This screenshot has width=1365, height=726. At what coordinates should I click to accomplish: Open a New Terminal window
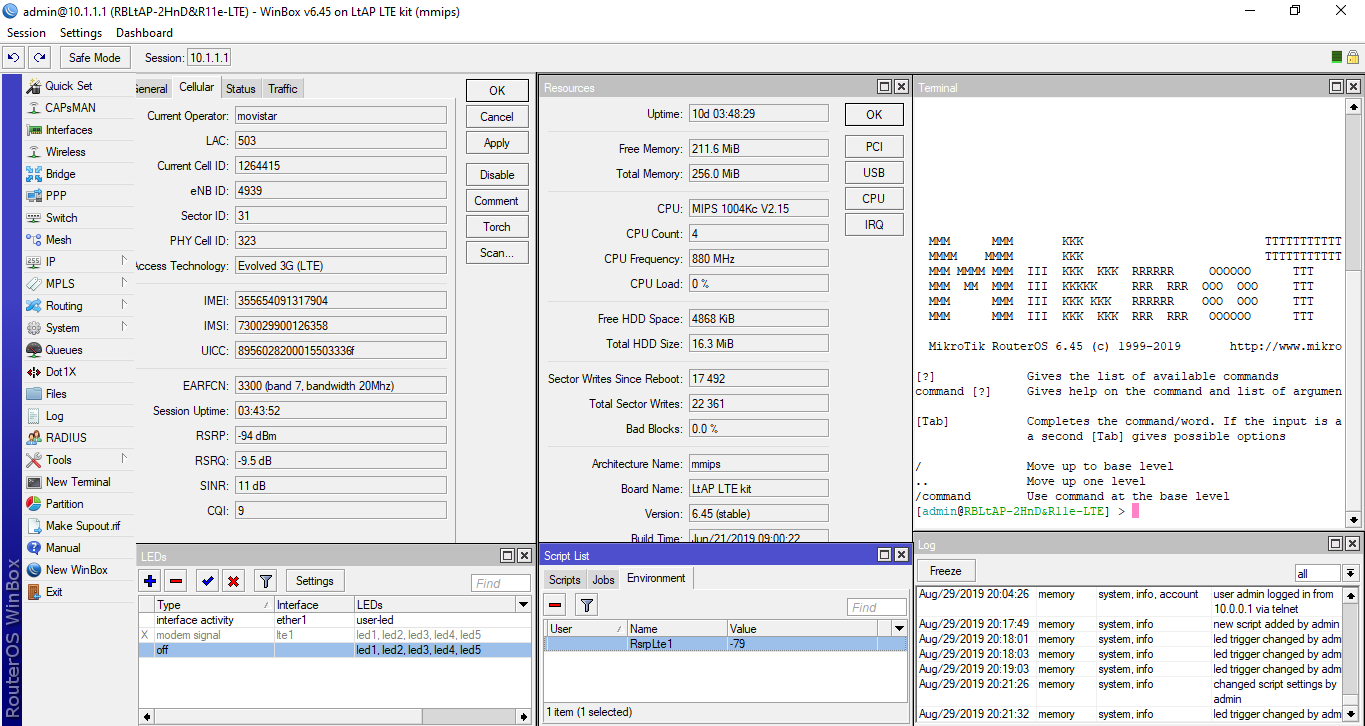tap(78, 481)
